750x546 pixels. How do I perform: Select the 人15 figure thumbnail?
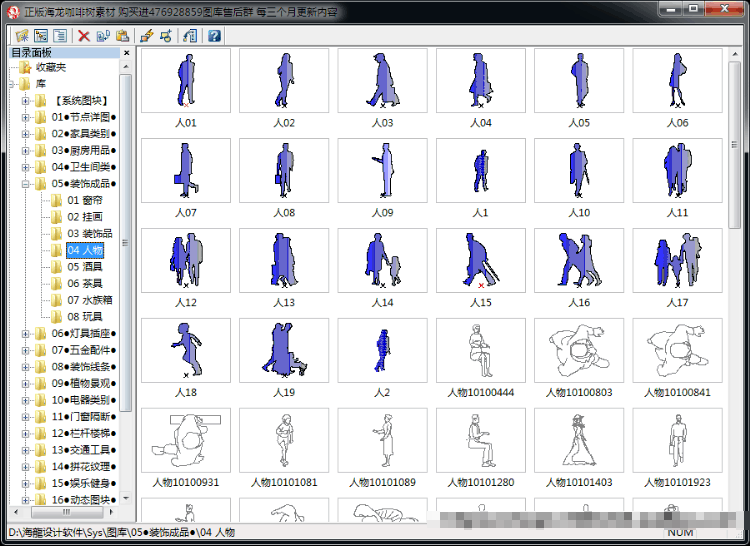(x=481, y=261)
